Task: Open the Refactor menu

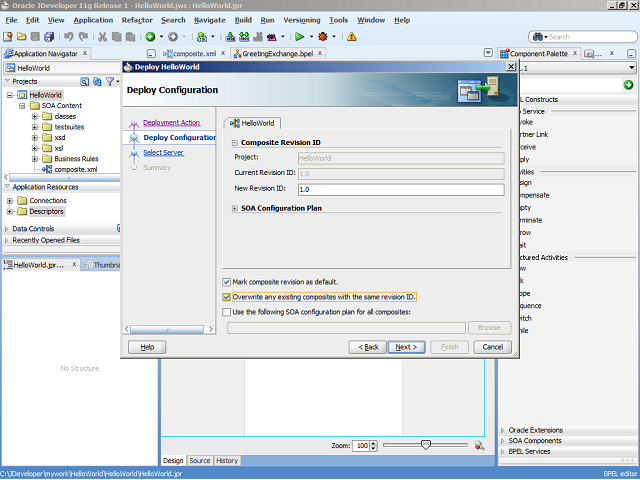Action: point(137,20)
